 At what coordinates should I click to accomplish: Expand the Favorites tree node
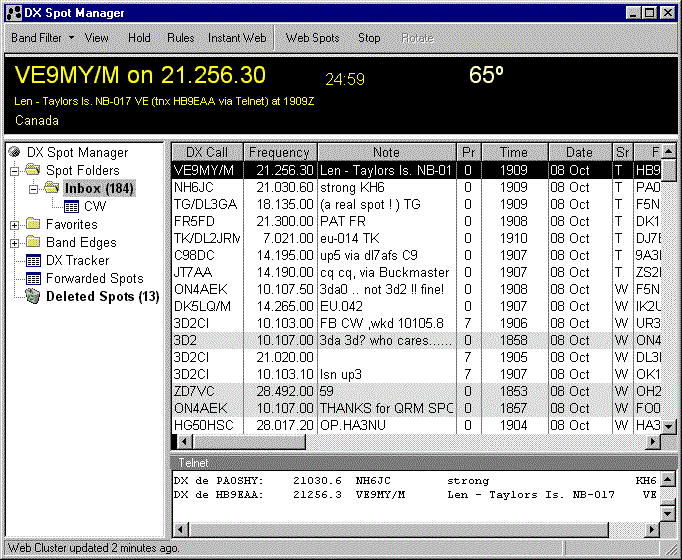[14, 225]
